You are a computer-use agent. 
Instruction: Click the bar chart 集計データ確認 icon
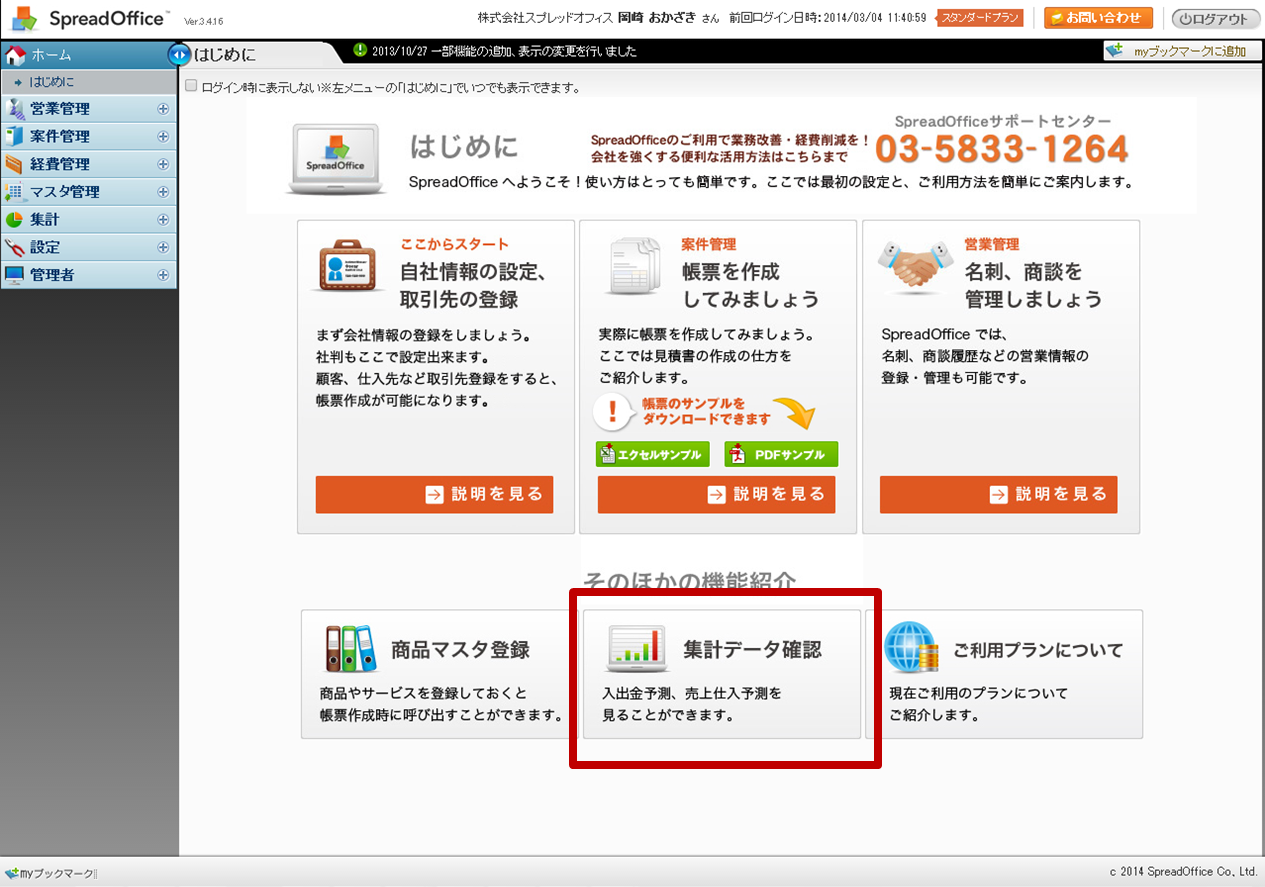tap(636, 649)
